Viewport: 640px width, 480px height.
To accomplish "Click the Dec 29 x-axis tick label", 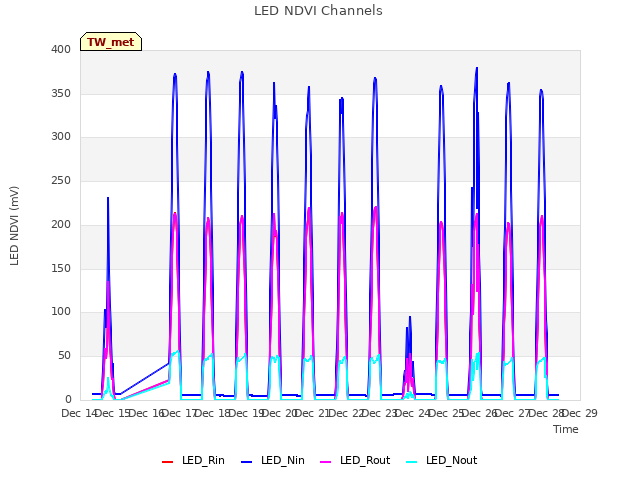I will point(580,413).
